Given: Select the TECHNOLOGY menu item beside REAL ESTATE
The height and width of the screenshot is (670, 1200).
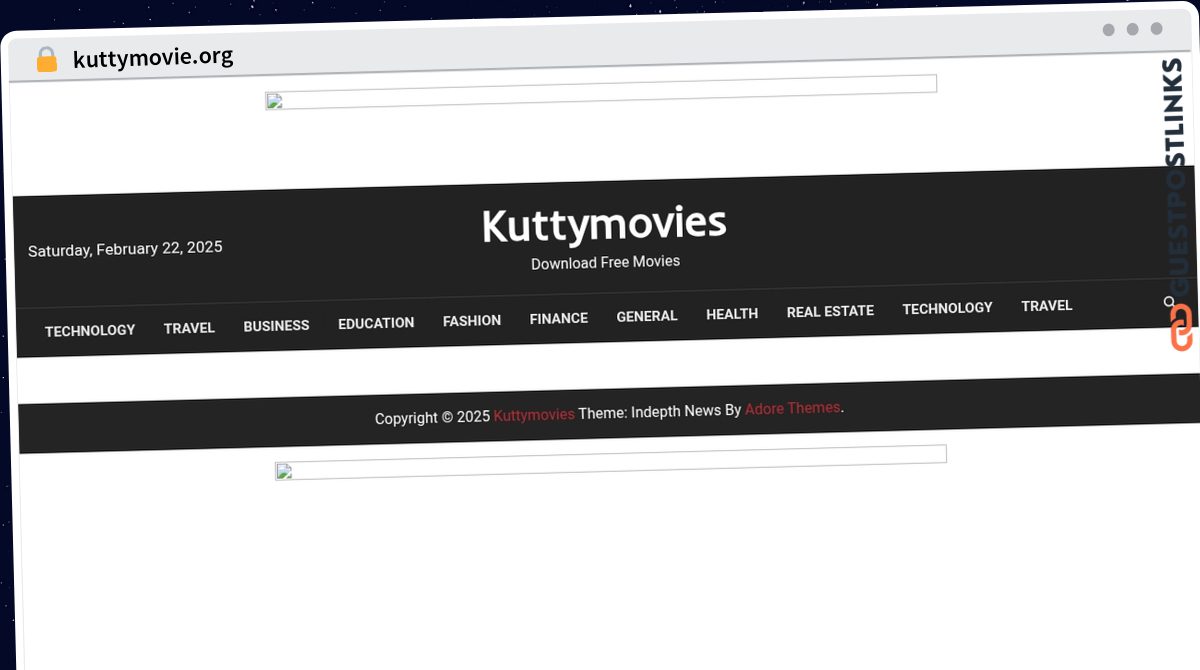Looking at the screenshot, I should click(947, 308).
